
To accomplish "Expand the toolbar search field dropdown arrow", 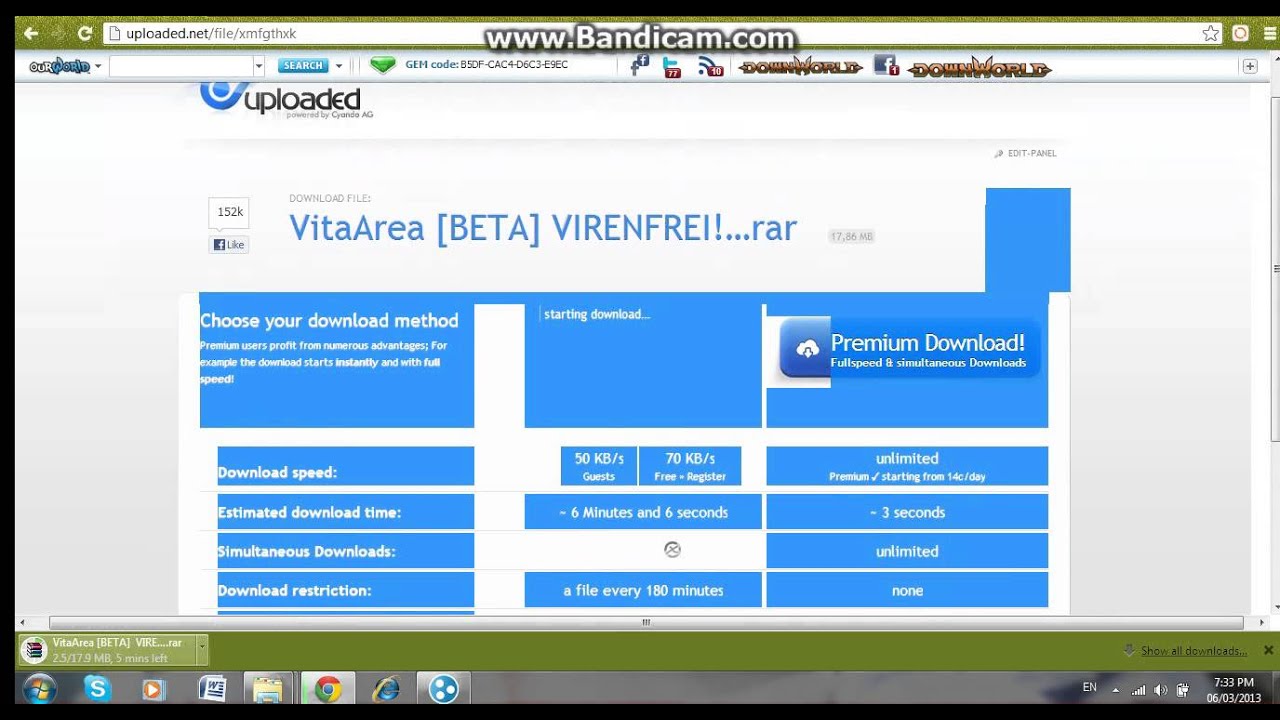I will 259,66.
